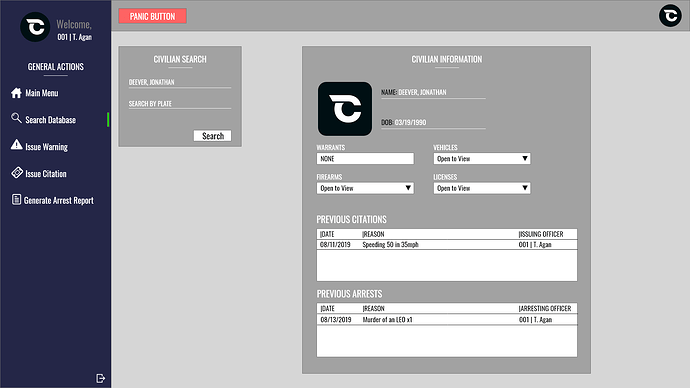Click the DOB field 03/19/1990
This screenshot has height=388, width=690.
433,122
